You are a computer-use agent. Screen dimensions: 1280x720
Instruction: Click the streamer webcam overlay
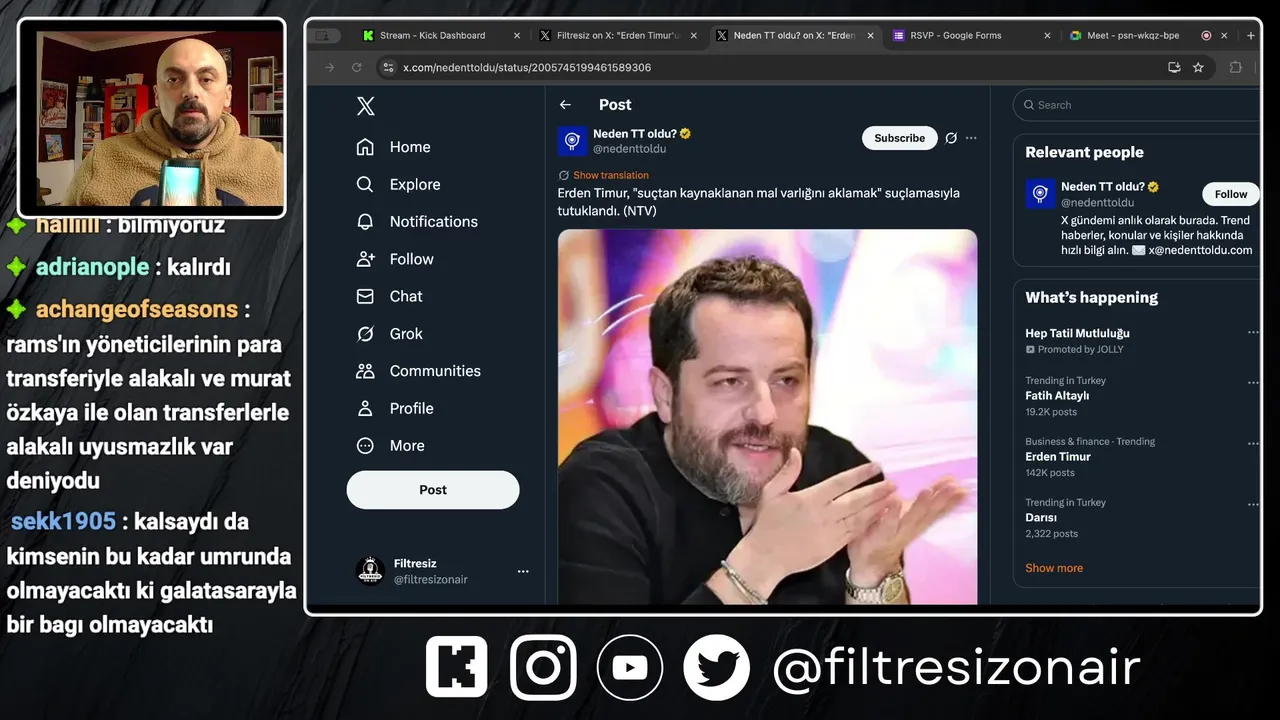(x=152, y=118)
